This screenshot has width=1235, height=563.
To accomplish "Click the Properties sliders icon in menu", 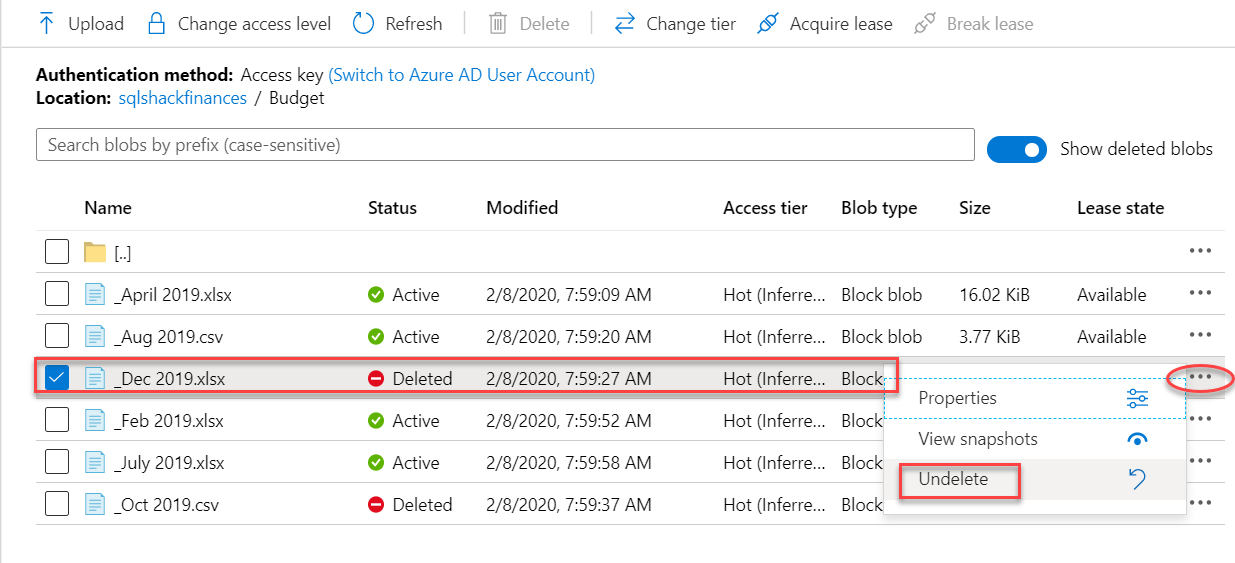I will (x=1137, y=398).
